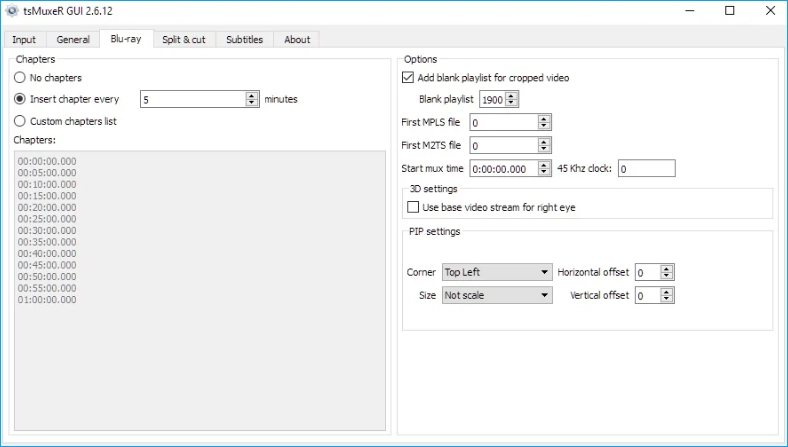
Task: Enable Use base video stream for right eye
Action: [x=491, y=207]
